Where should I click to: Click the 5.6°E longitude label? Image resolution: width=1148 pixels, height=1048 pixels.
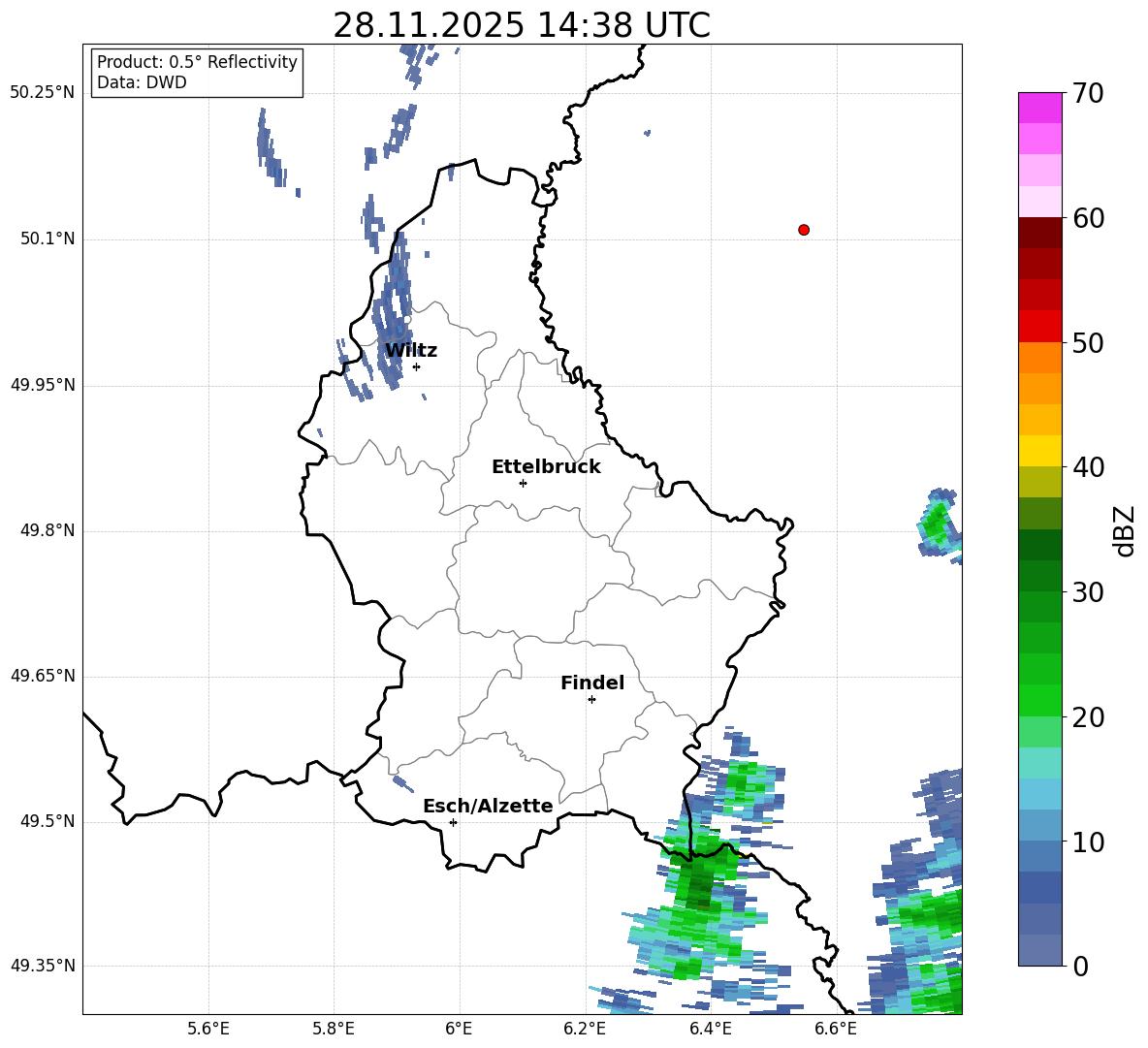point(208,1029)
